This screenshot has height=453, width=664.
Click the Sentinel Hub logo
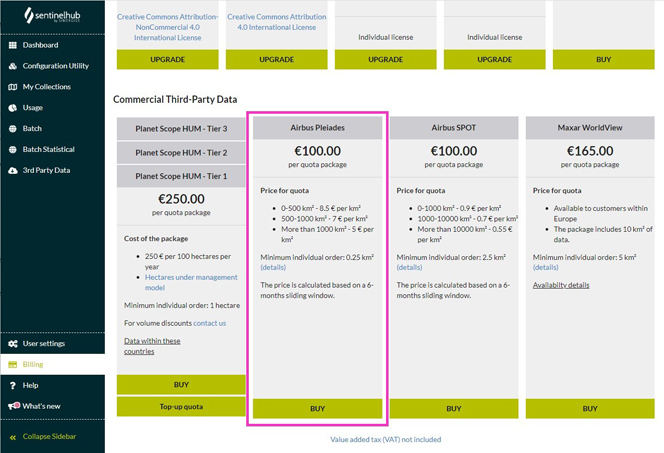[53, 16]
